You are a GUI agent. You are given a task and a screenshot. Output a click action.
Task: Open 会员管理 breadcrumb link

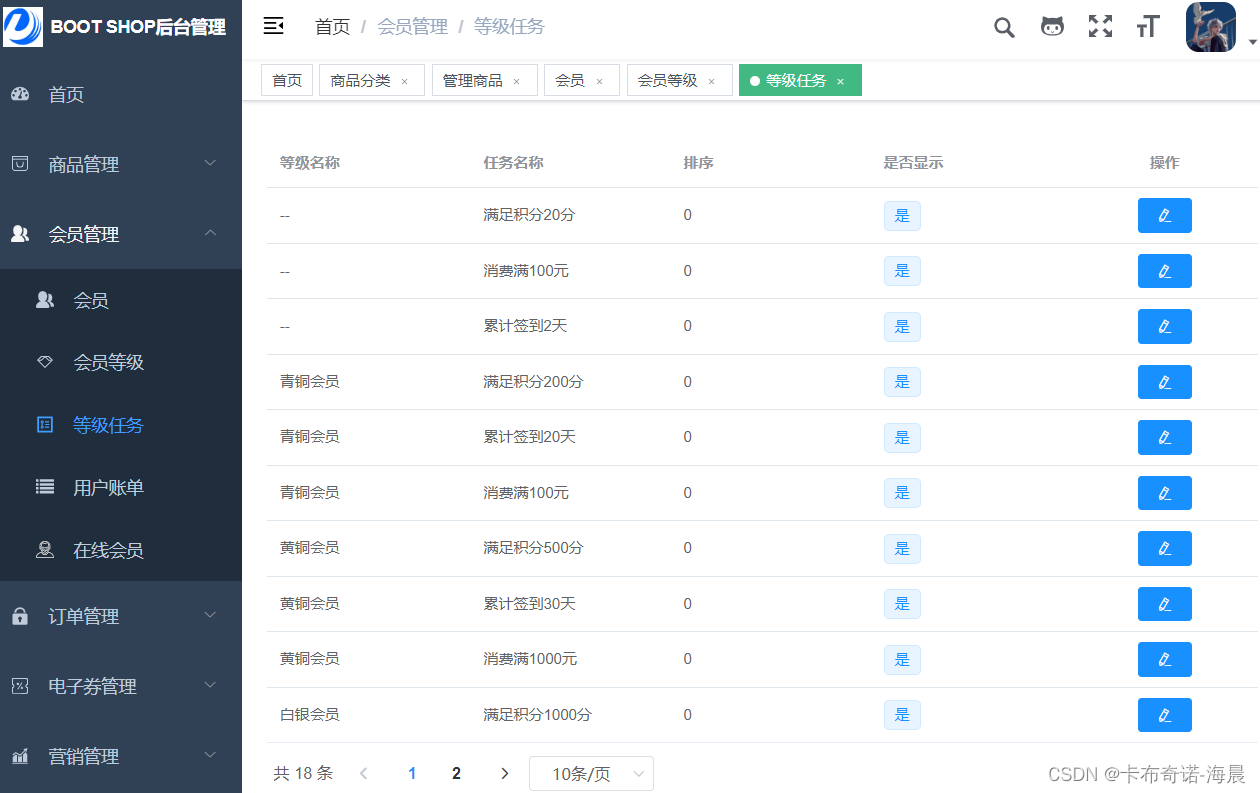point(412,27)
